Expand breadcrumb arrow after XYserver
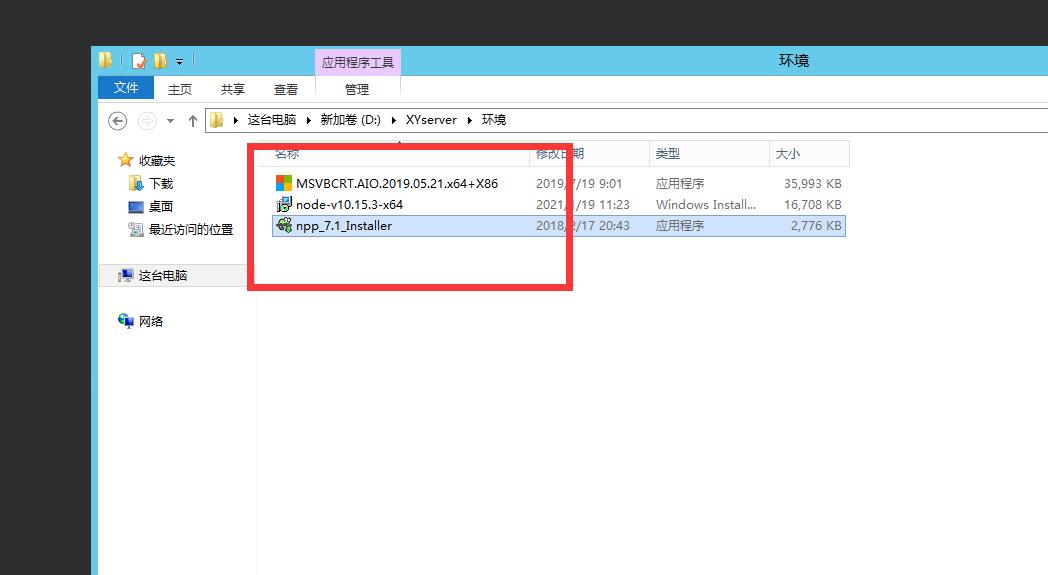Screen dimensions: 1048x575 (x=470, y=120)
